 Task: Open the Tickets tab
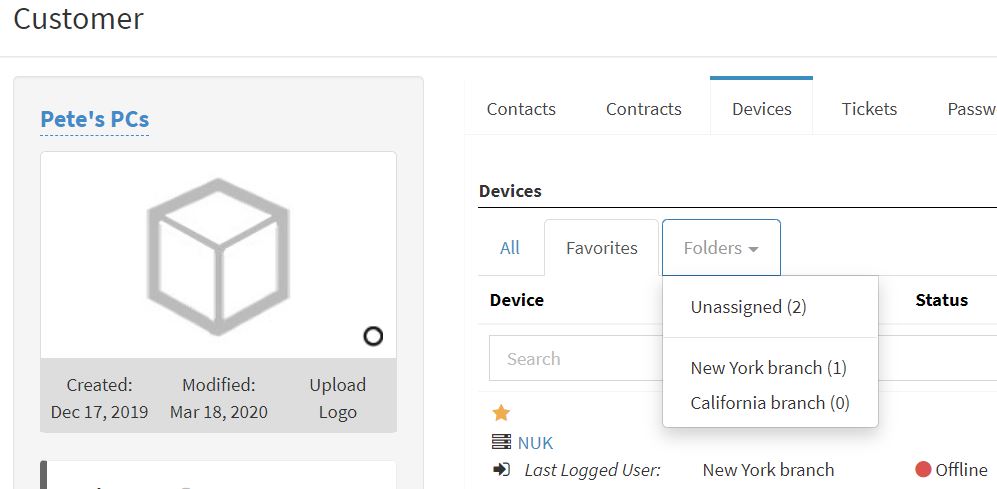click(869, 109)
